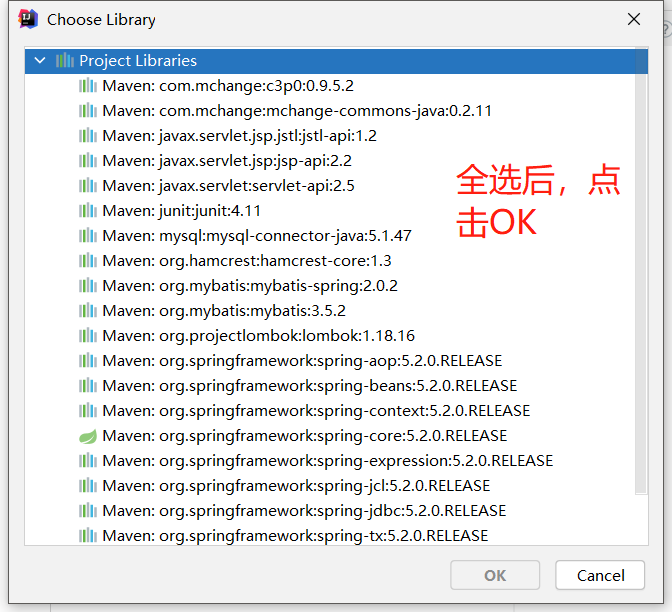Viewport: 672px width, 612px height.
Task: Click library icon beside jstl-api:1.2
Action: (88, 136)
